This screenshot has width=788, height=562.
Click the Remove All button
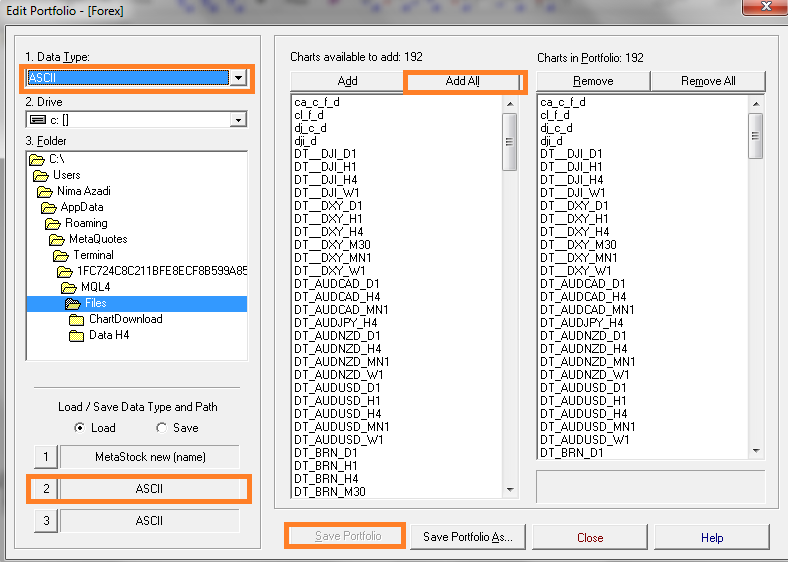point(708,81)
